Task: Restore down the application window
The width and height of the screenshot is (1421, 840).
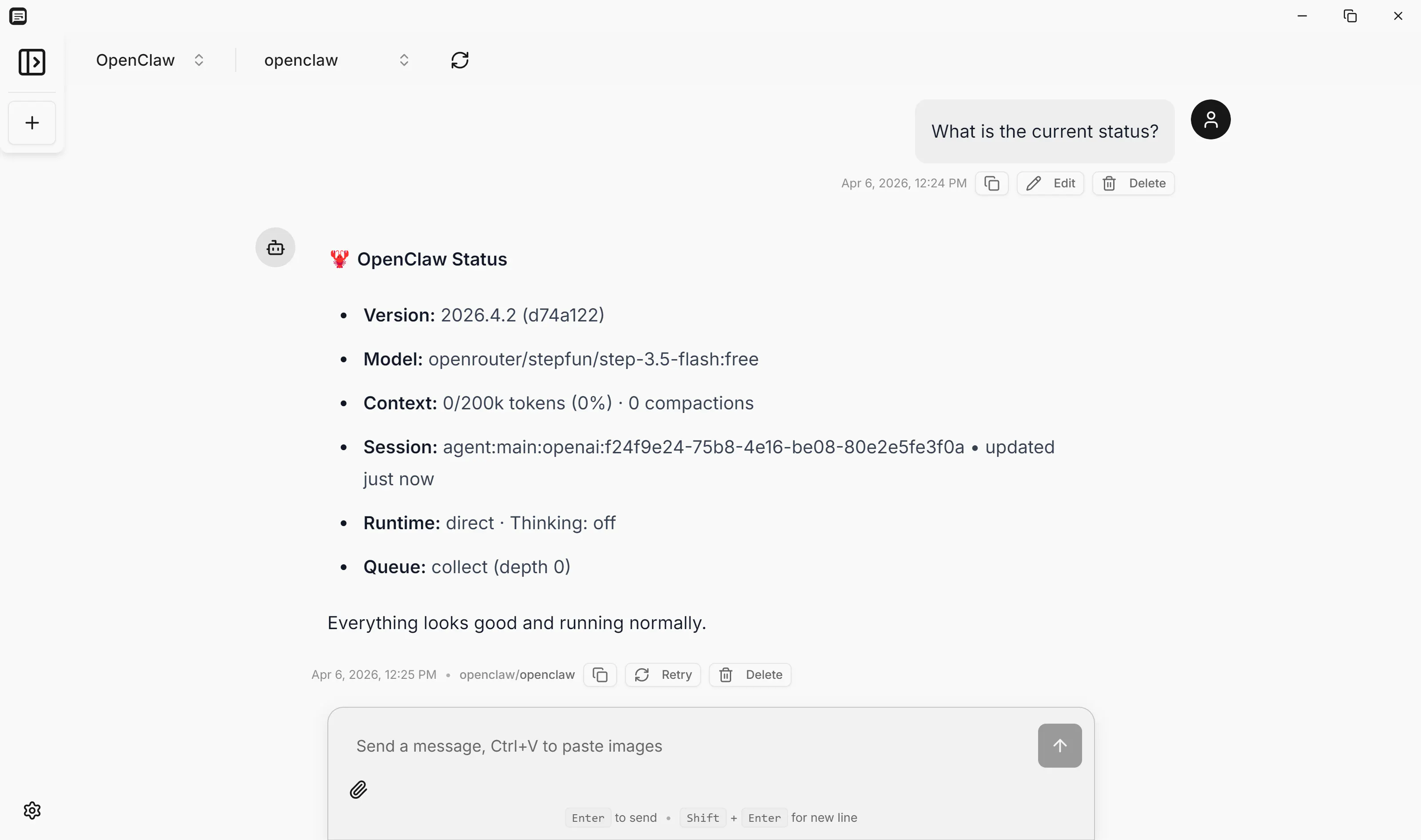Action: tap(1350, 16)
